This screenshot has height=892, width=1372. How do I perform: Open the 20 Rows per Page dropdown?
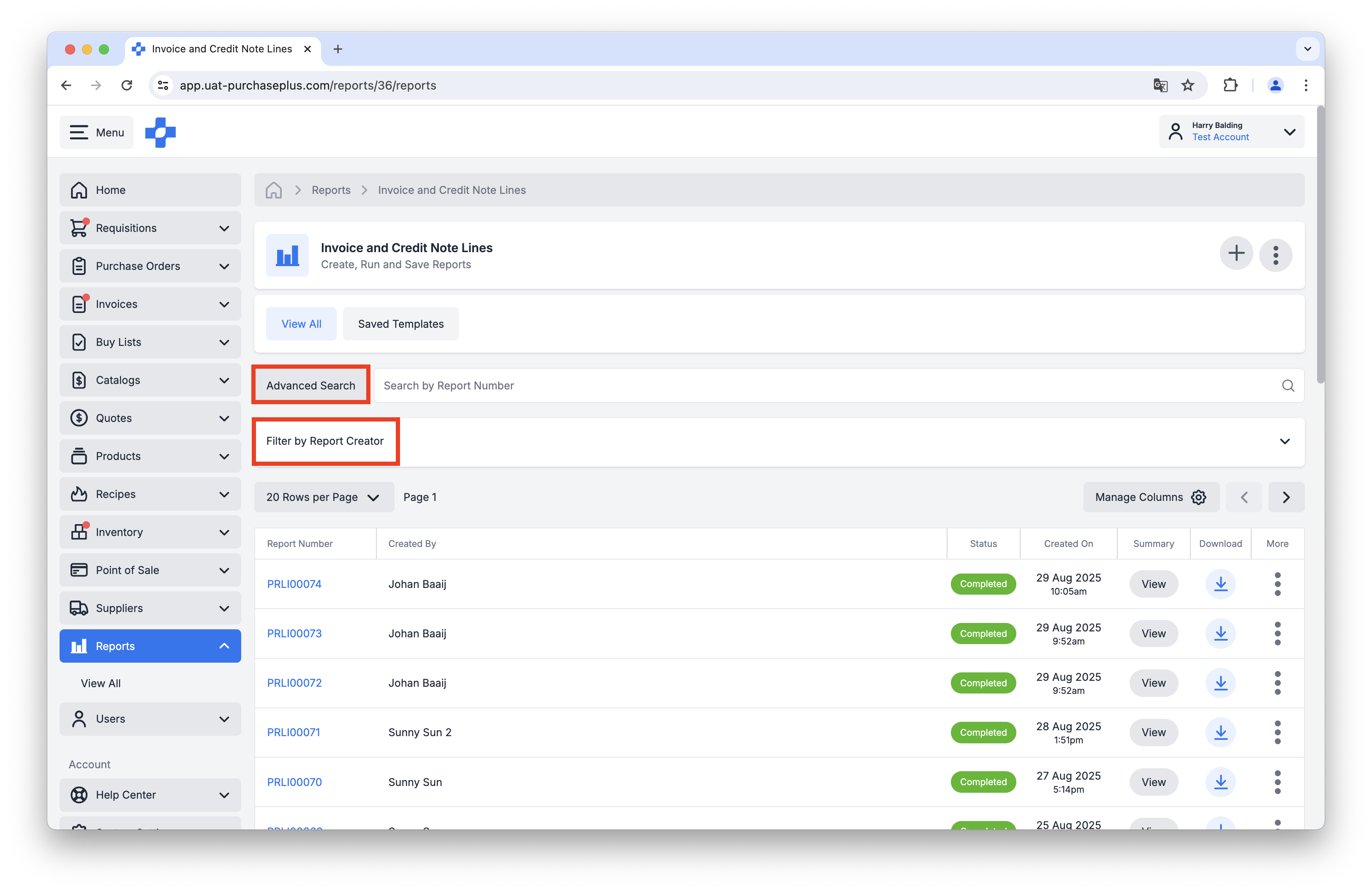324,497
